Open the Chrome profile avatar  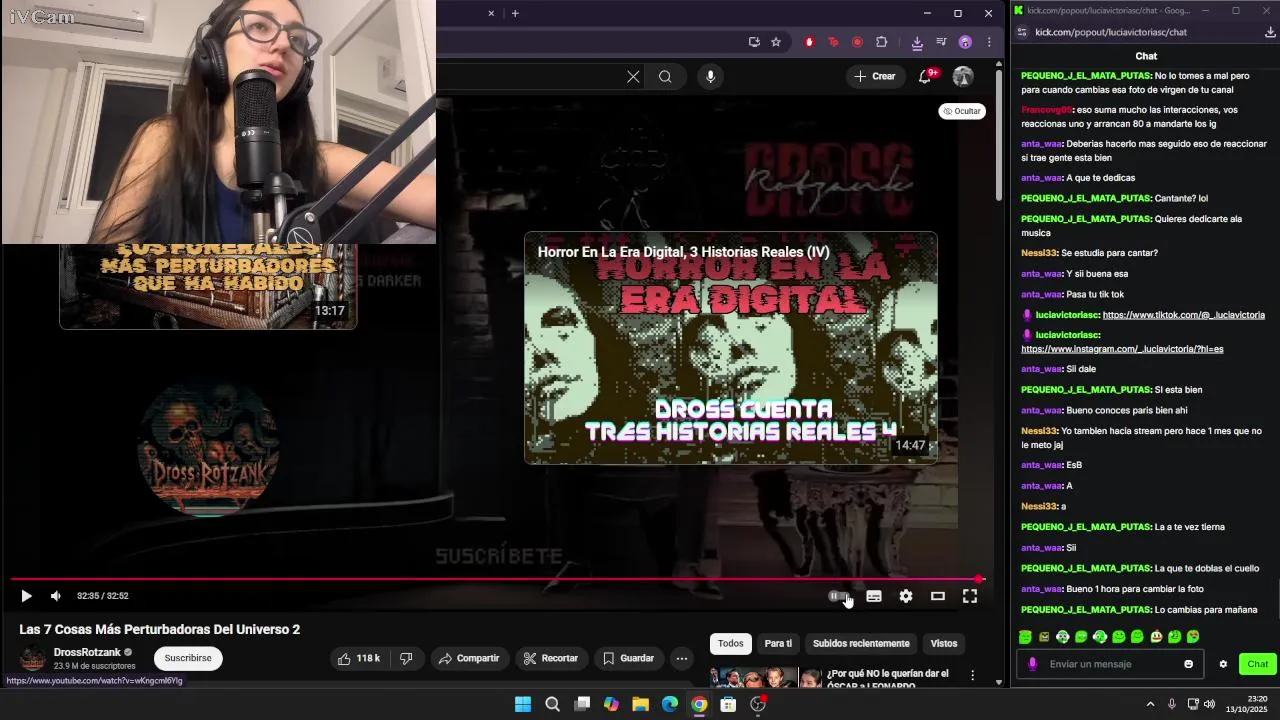click(x=965, y=42)
